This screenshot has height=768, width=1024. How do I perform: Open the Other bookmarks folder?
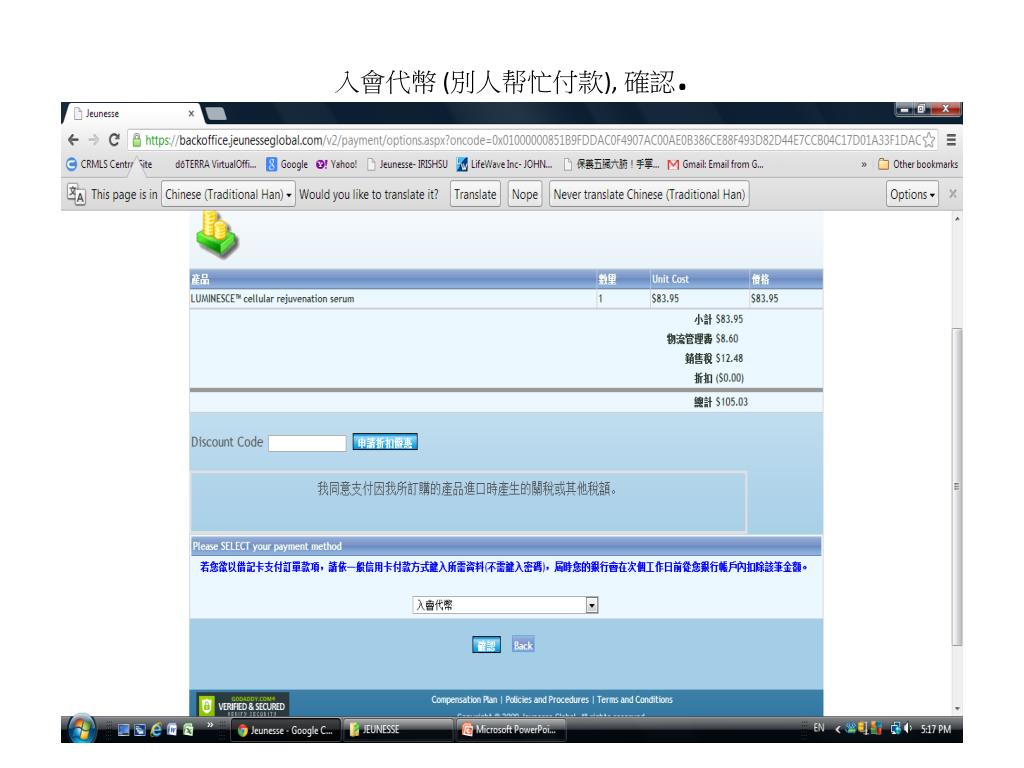coord(918,165)
